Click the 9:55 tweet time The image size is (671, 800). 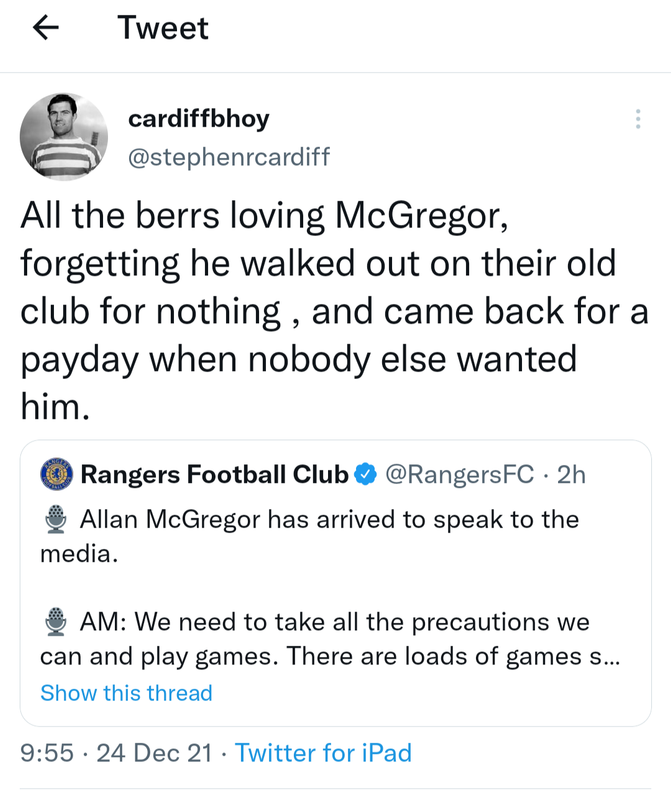tap(47, 753)
